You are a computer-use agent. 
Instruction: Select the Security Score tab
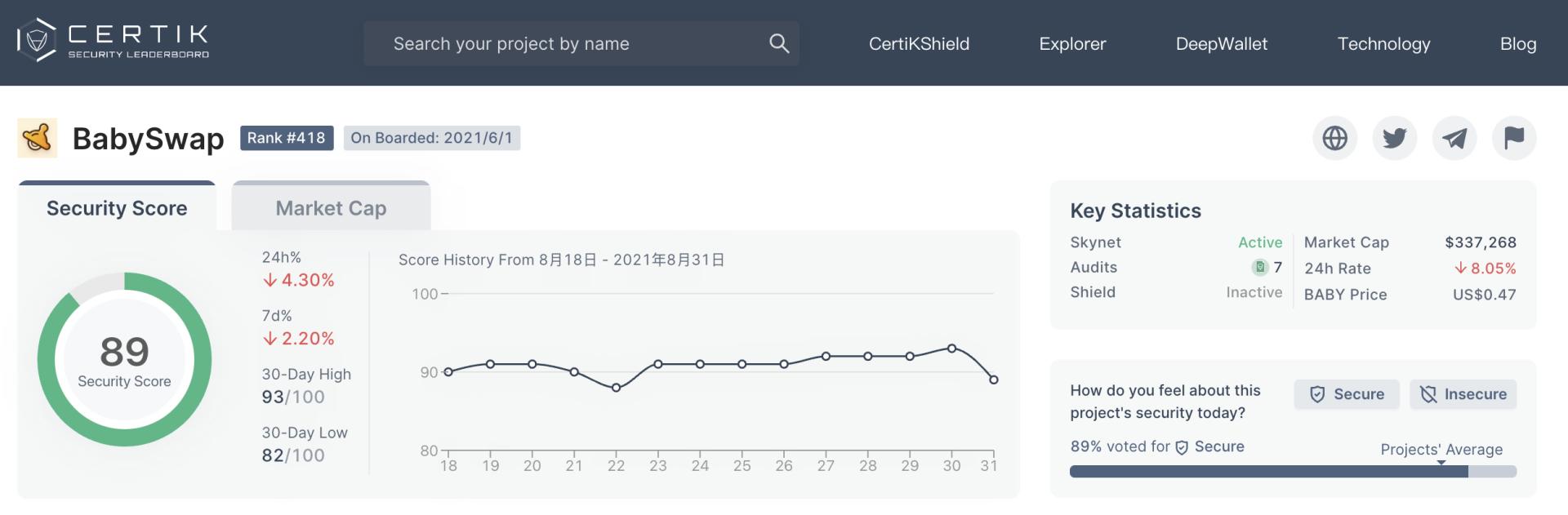coord(117,208)
